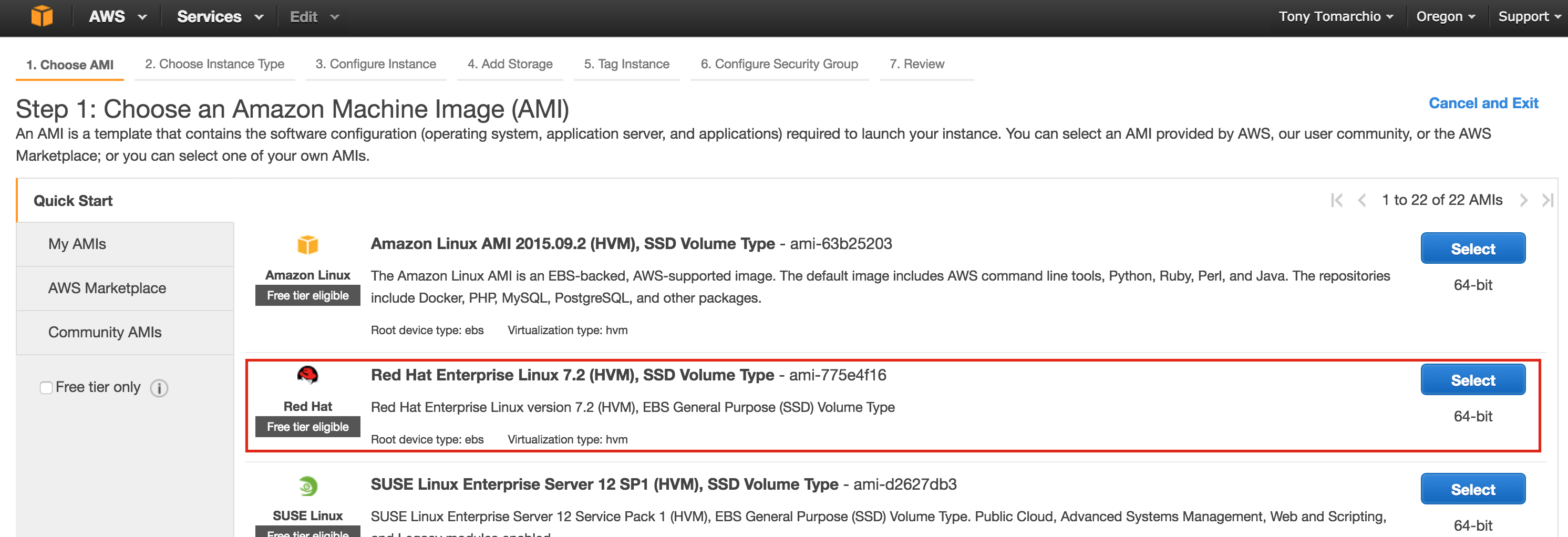Screen dimensions: 1568x537
Task: Open the AWS dropdown menu
Action: point(118,16)
